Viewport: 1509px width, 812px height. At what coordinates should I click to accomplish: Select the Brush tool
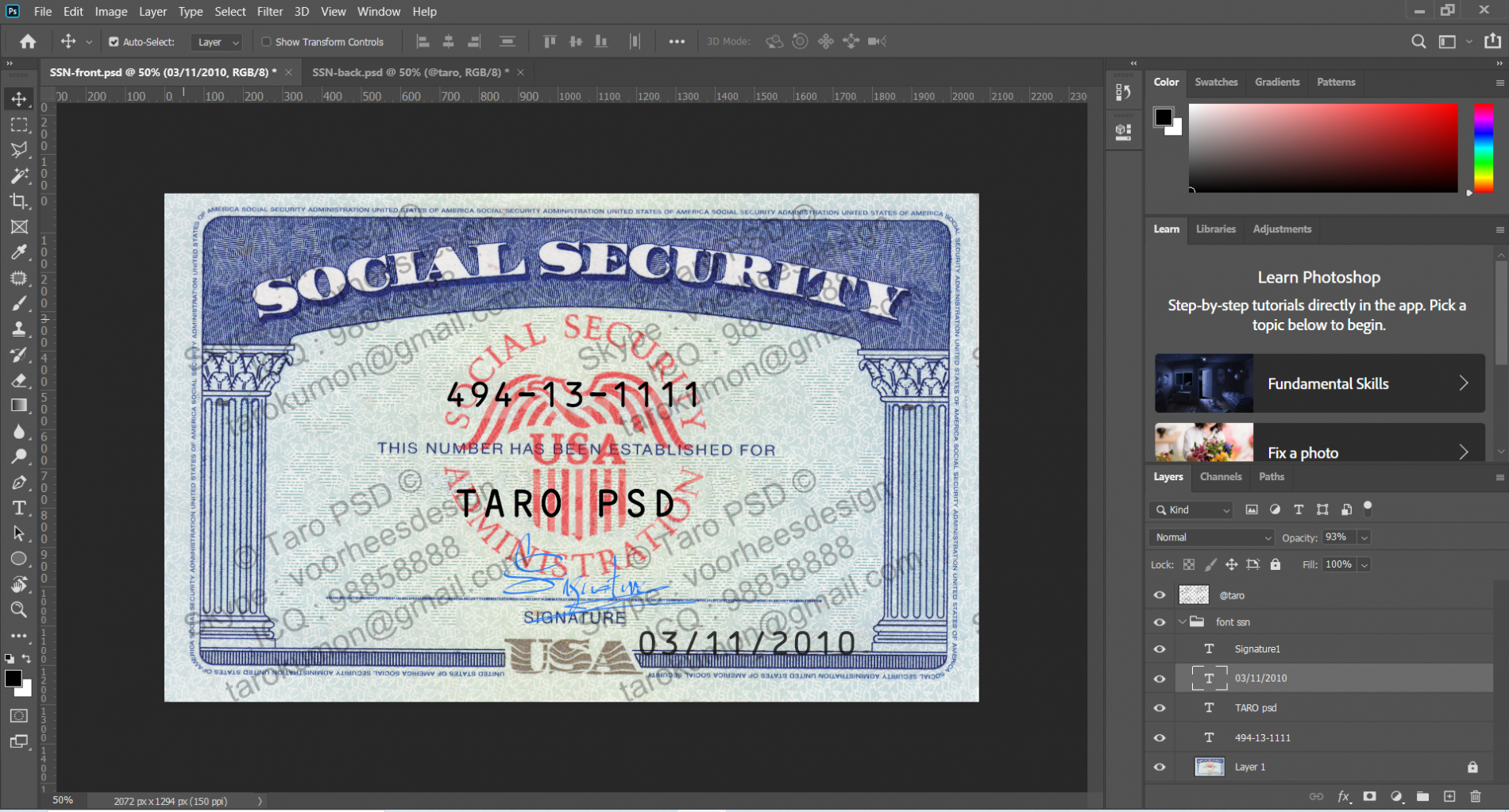(19, 303)
